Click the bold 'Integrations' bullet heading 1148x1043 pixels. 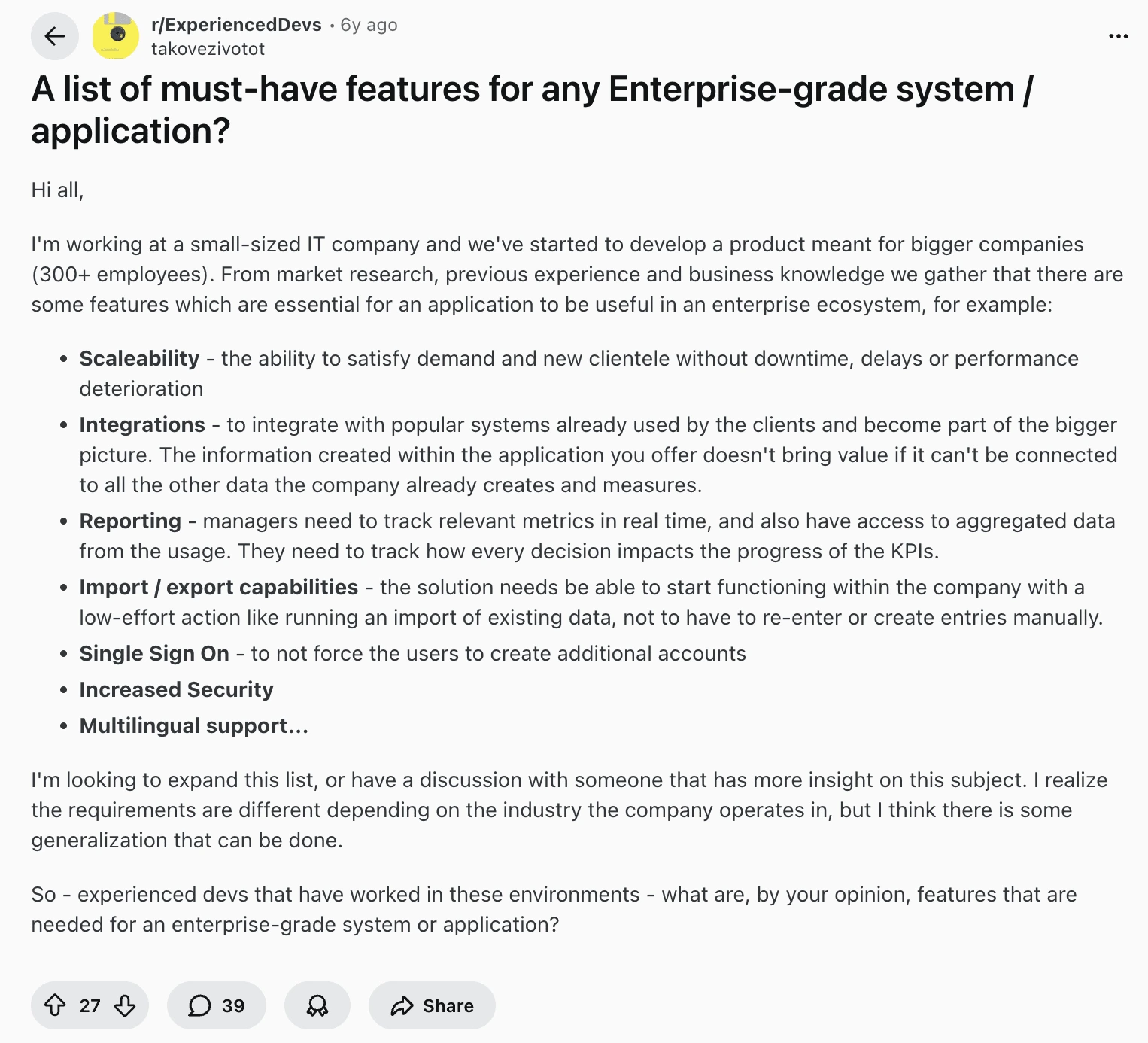(x=142, y=424)
